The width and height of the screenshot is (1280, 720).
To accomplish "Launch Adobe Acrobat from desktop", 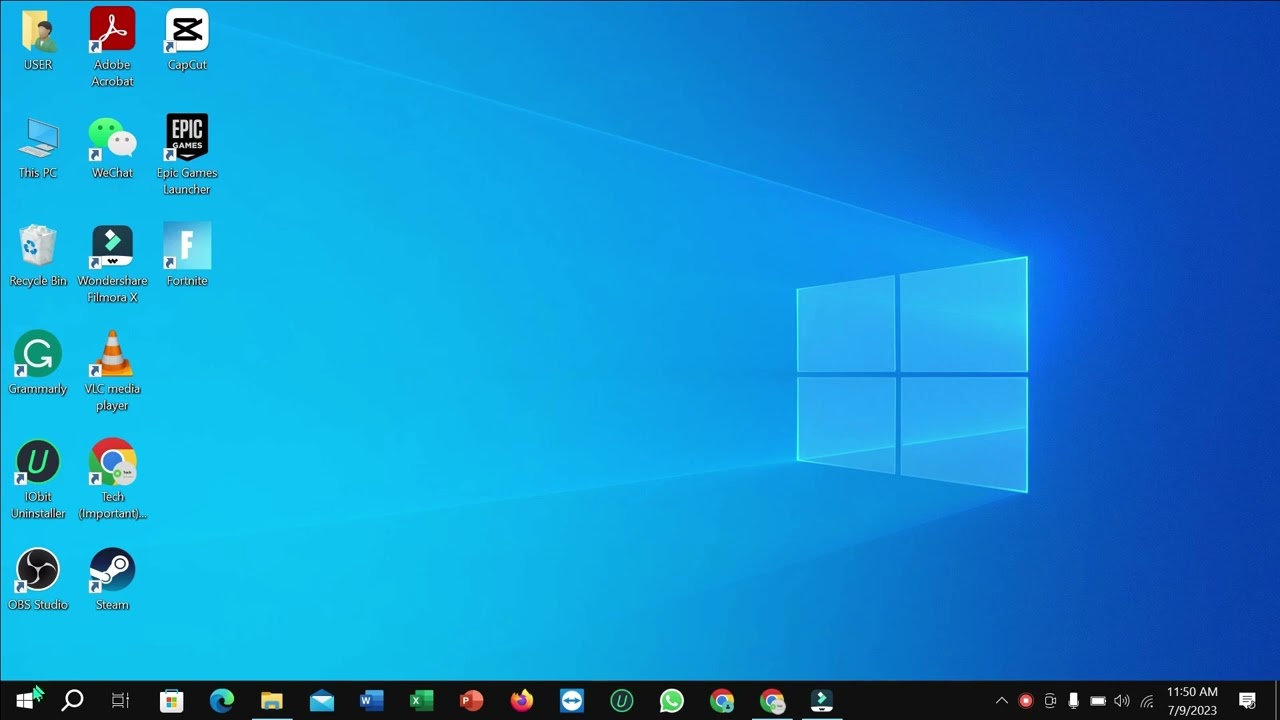I will [x=112, y=47].
